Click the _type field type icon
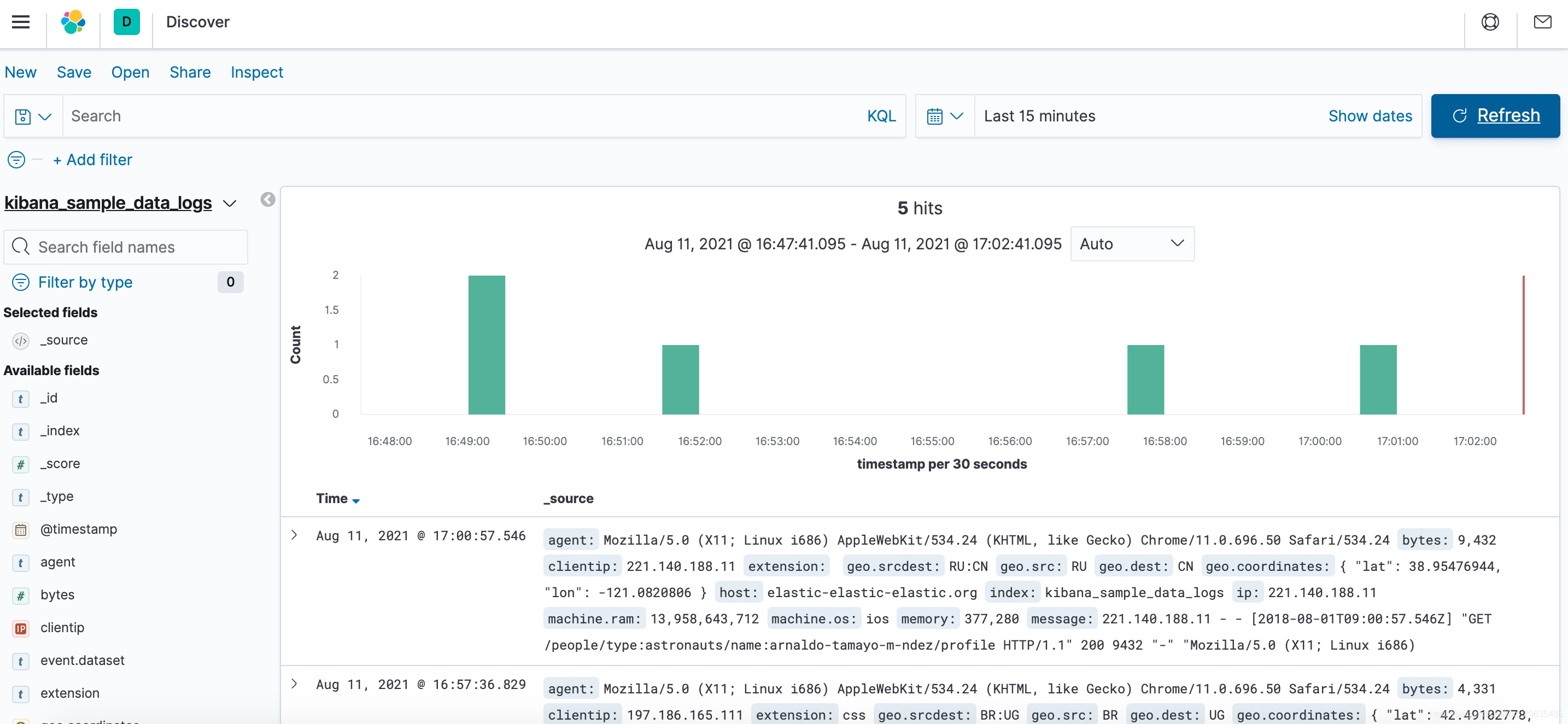The height and width of the screenshot is (724, 1568). point(21,497)
